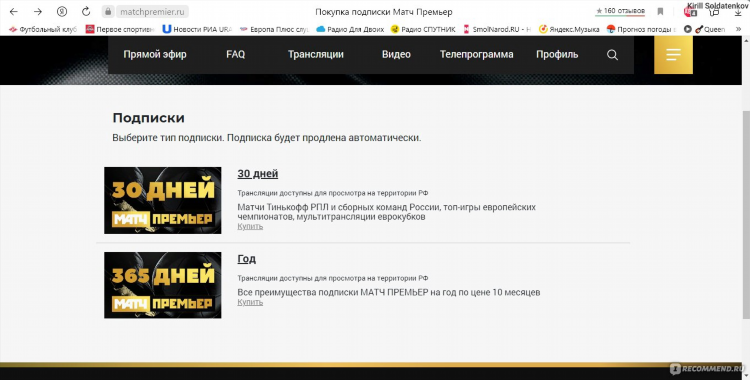Open the Прогноз погоды bookmark
This screenshot has width=750, height=380.
coord(641,29)
